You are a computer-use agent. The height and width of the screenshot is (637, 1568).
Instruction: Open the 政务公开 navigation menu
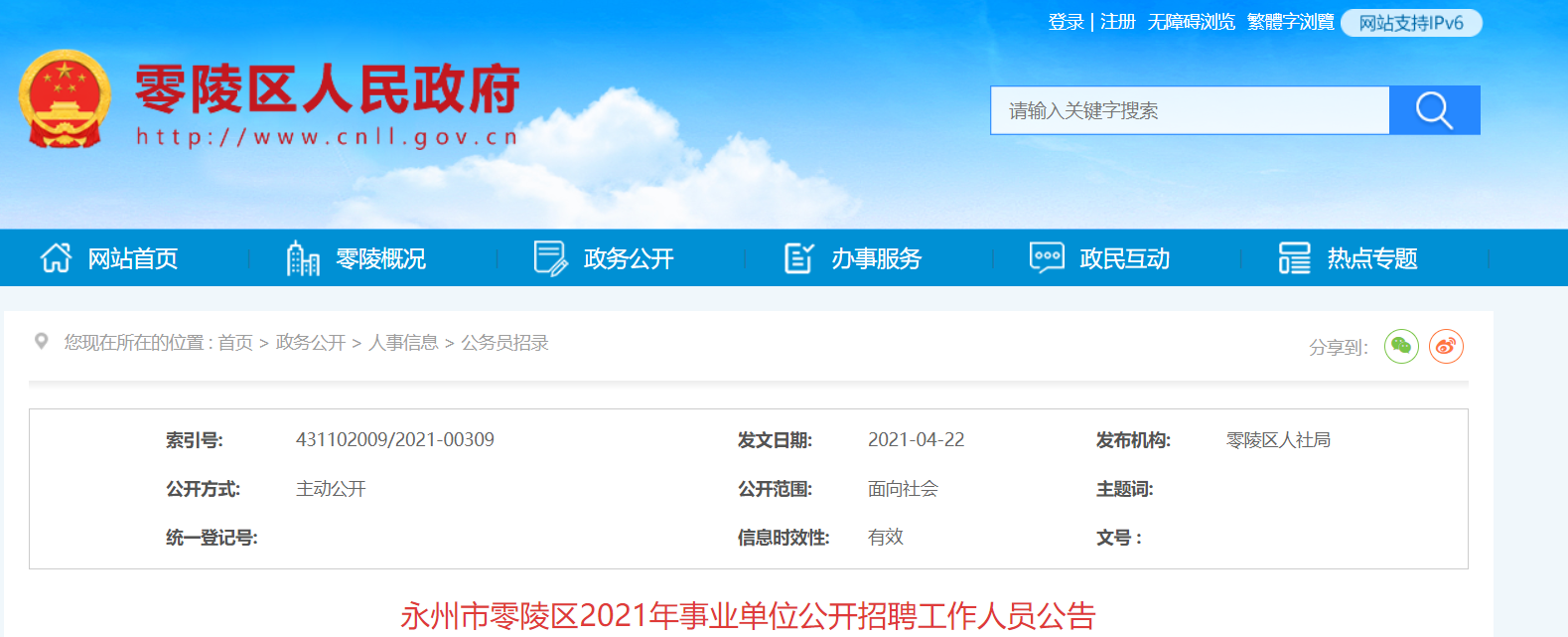(629, 259)
